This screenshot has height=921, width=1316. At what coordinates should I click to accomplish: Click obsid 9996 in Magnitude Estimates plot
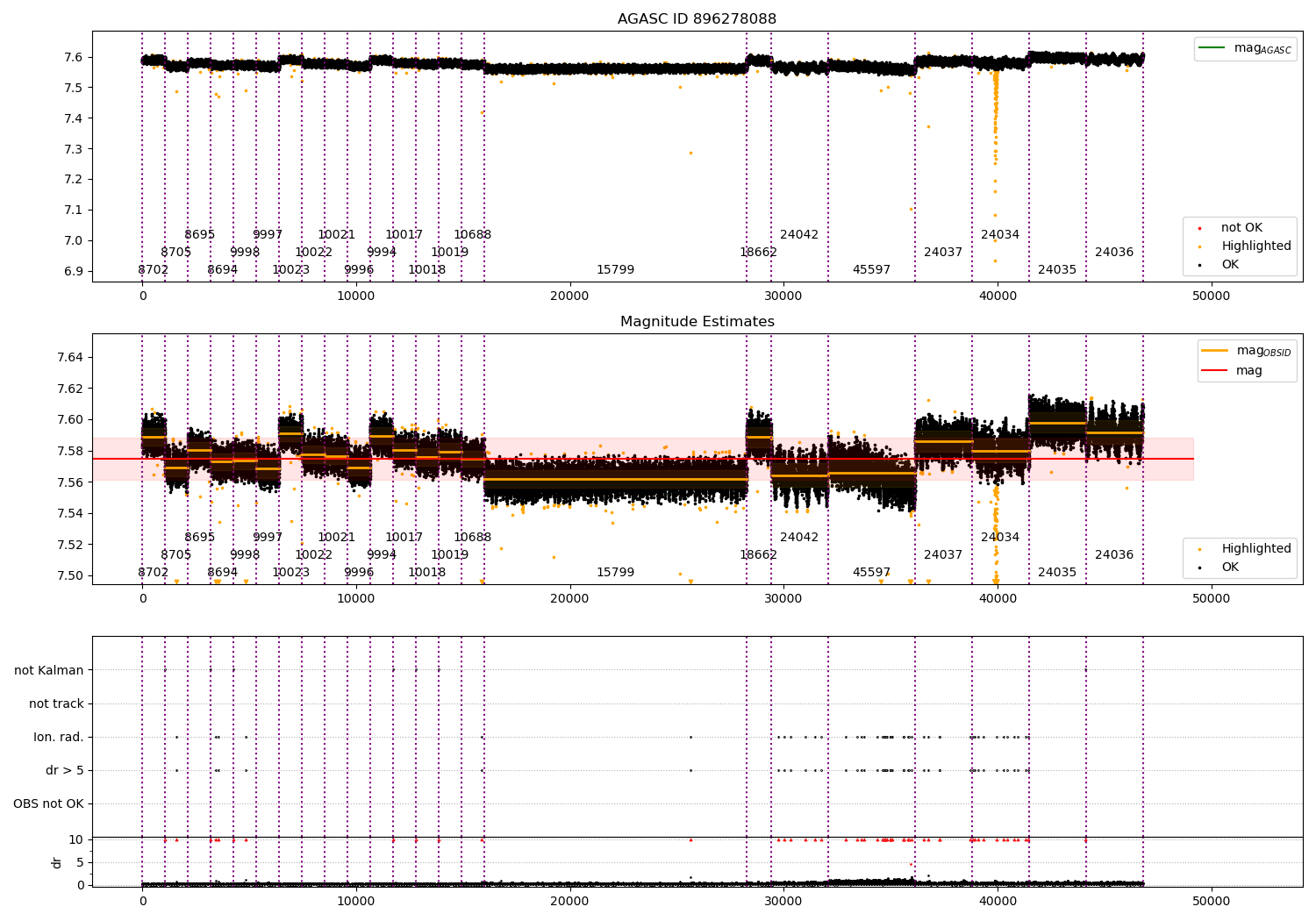(x=359, y=573)
